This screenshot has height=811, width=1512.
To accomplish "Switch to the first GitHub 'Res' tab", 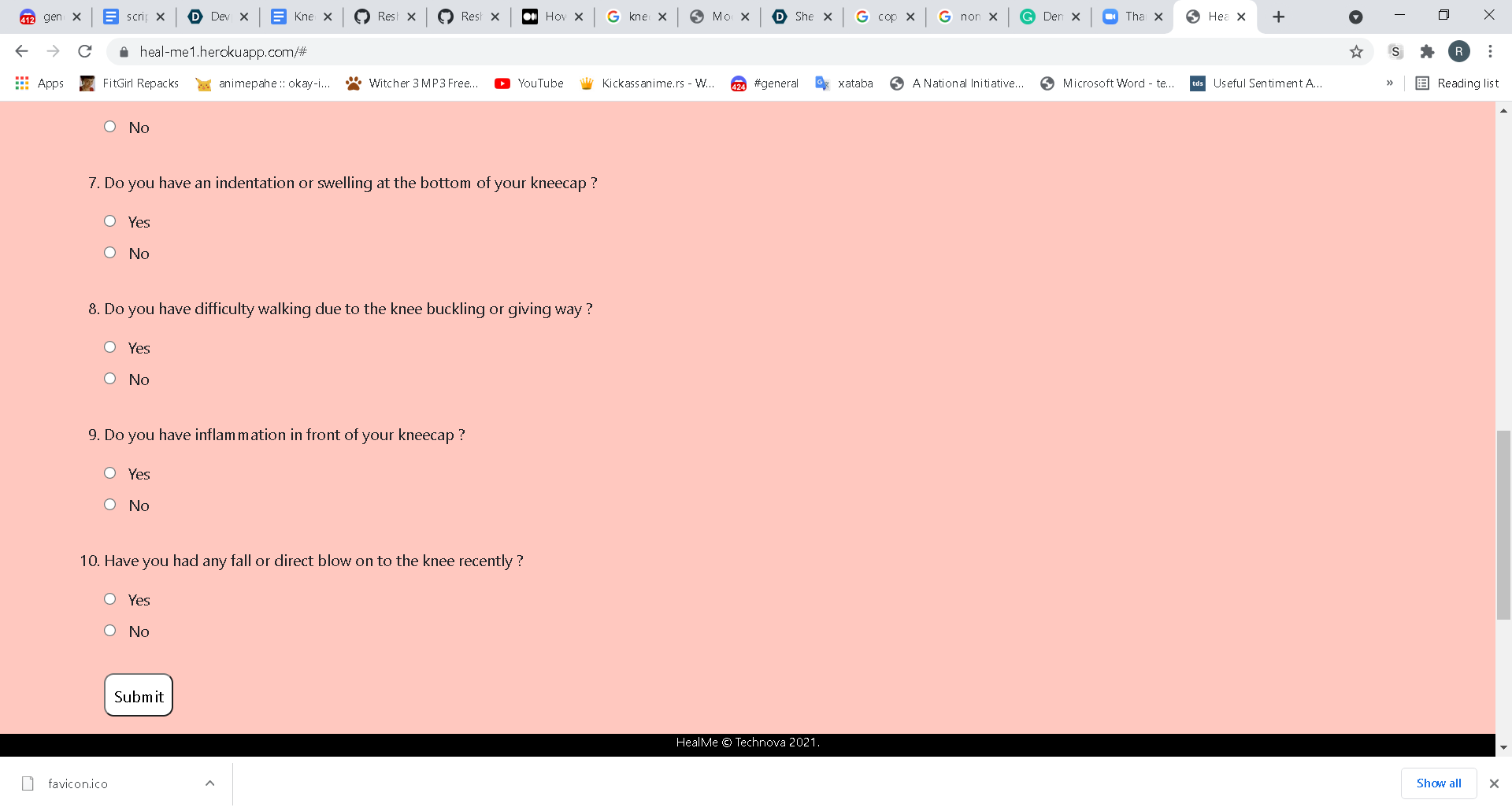I will [x=385, y=17].
